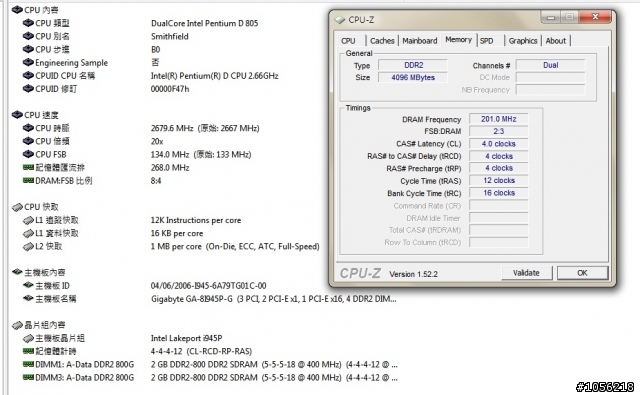This screenshot has height=395, width=640.
Task: Switch to the SPD tab in CPU-Z
Action: point(487,41)
